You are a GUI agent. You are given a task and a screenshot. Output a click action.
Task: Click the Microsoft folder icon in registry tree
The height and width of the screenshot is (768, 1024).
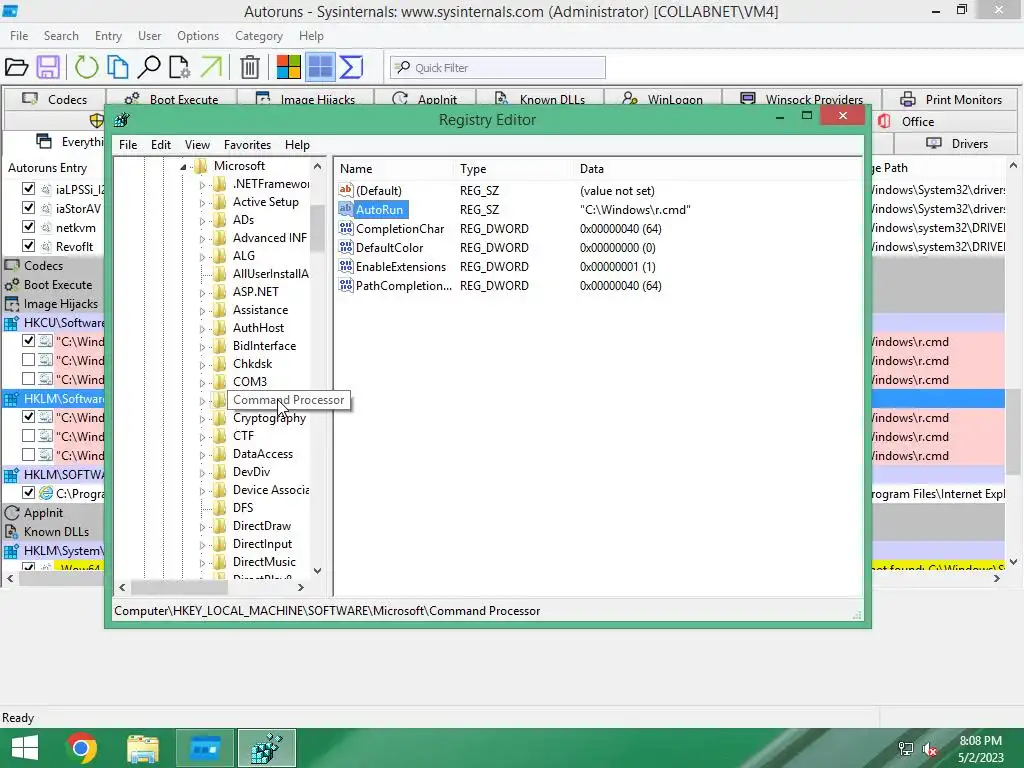pos(200,166)
